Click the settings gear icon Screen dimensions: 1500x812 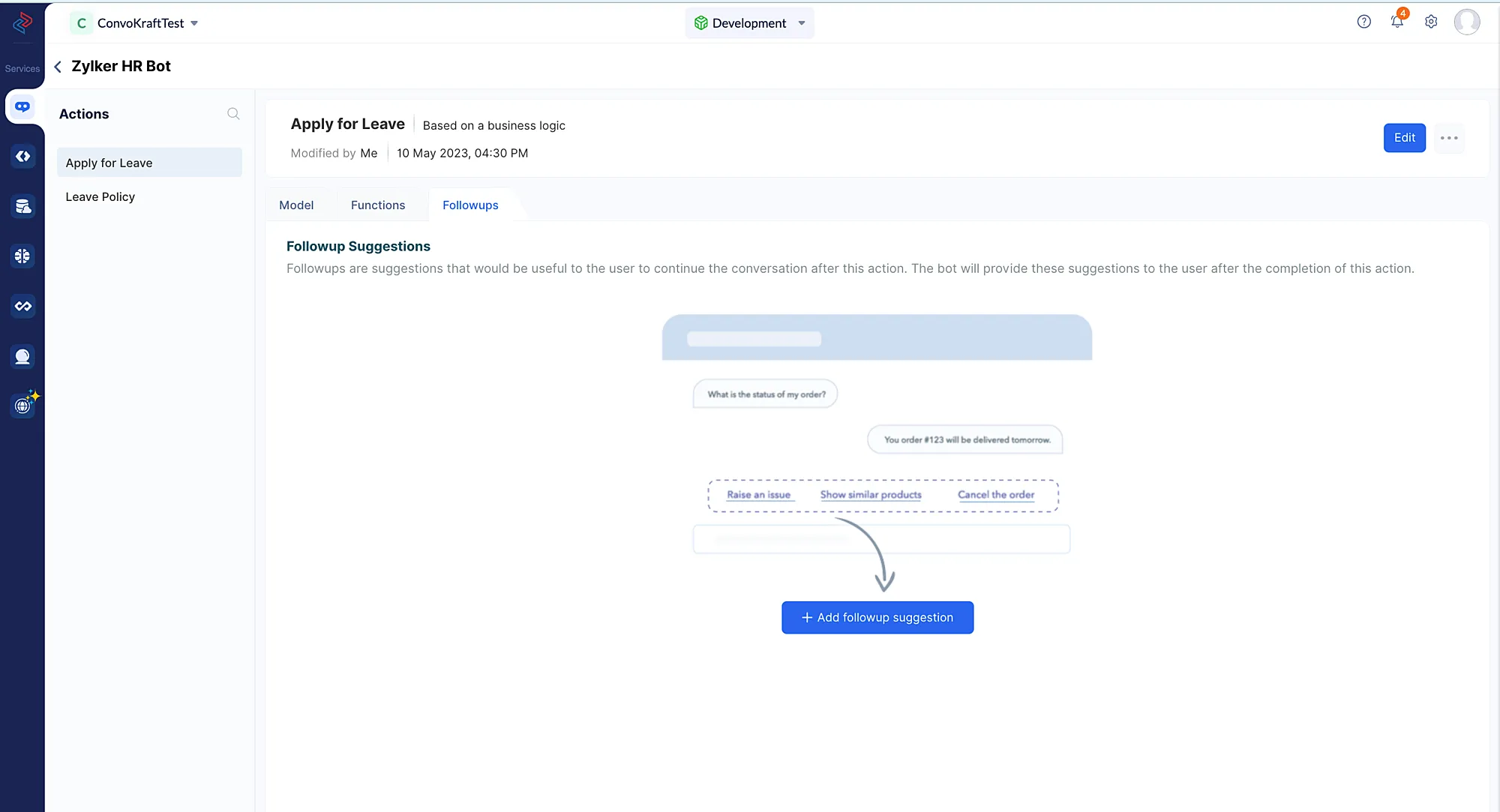1431,22
